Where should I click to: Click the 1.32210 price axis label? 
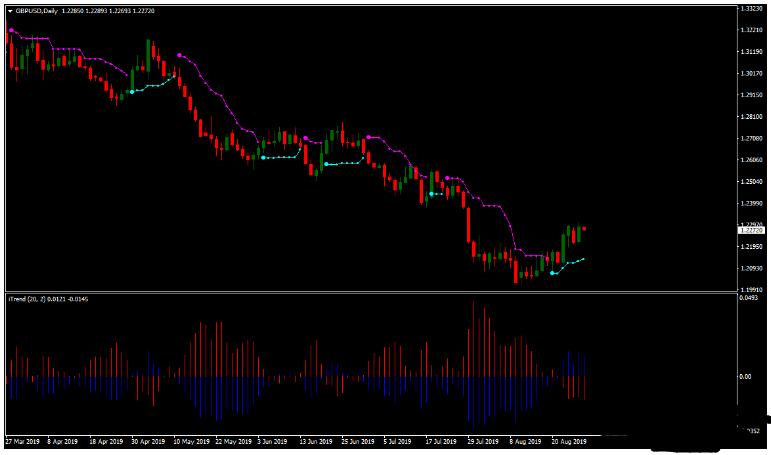click(751, 30)
